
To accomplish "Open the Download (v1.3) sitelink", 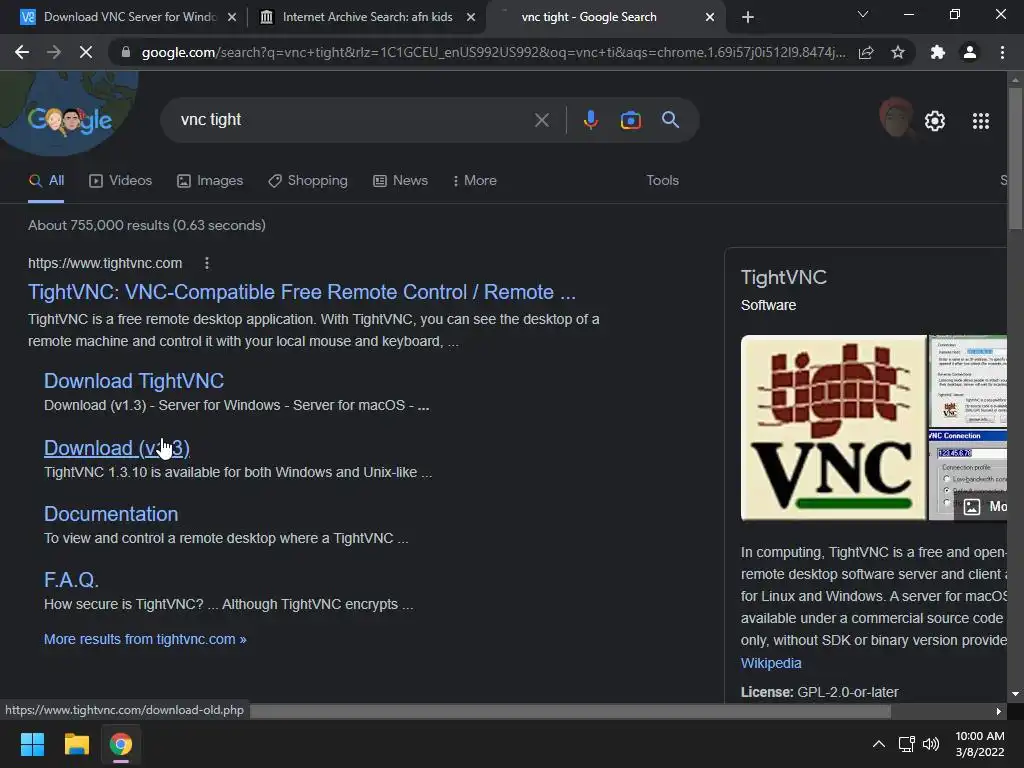I will [x=116, y=448].
